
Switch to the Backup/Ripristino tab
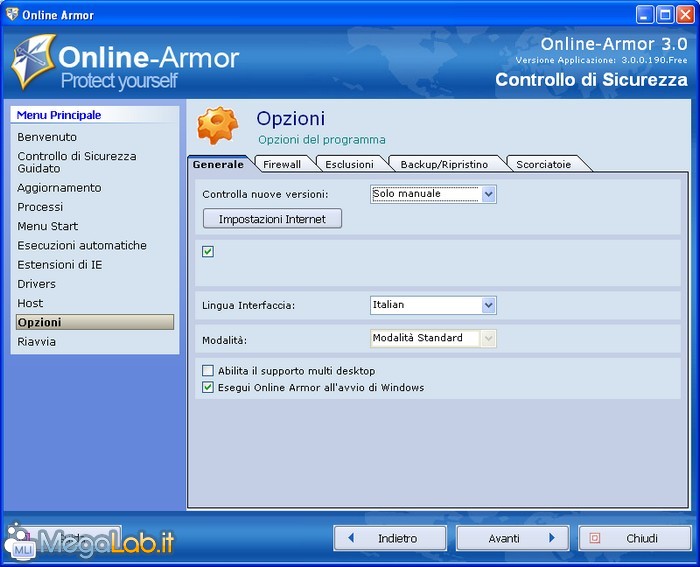(444, 164)
